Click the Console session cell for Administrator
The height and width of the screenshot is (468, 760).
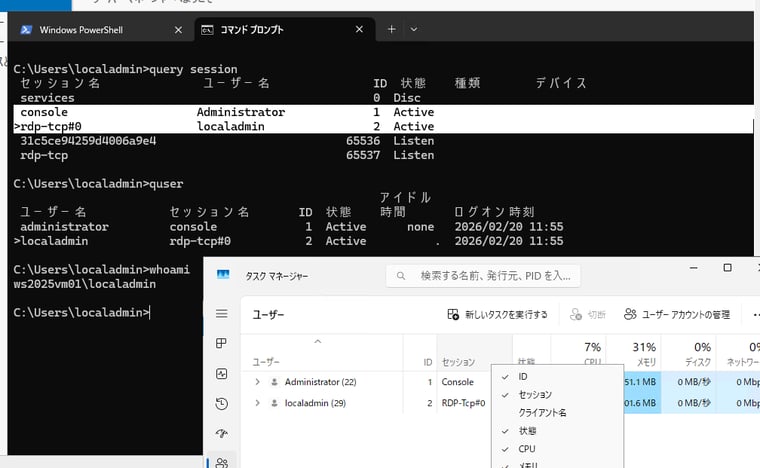(458, 382)
